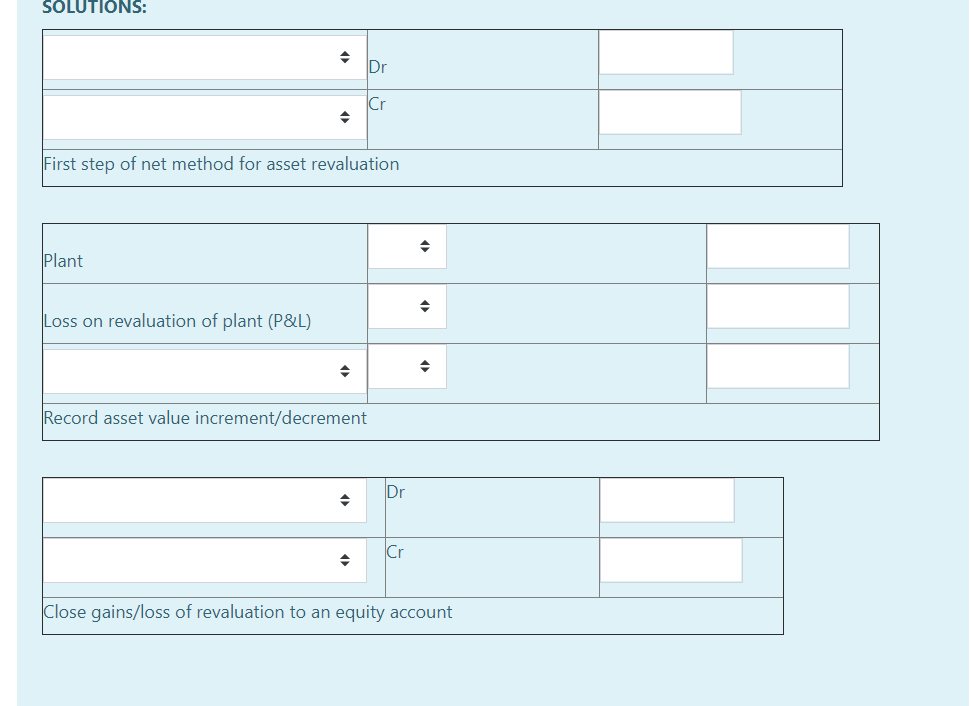The width and height of the screenshot is (971, 706).
Task: Open the Dr/Cr dropdown beside Loss on revaluation
Action: [x=407, y=306]
